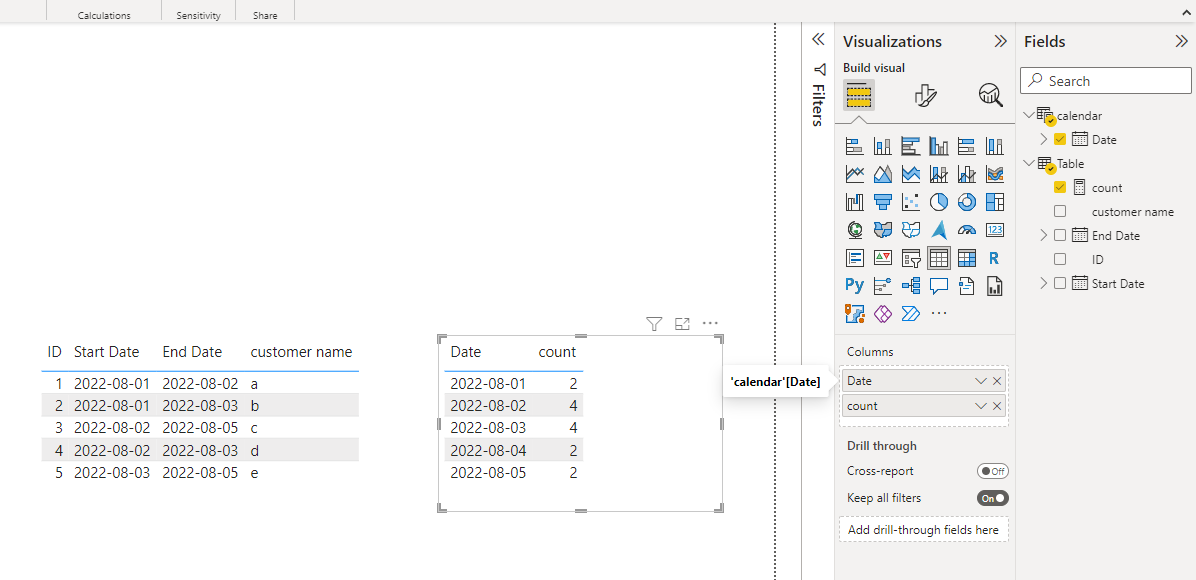Pick the Ribbon chart visual
The height and width of the screenshot is (580, 1196).
tap(995, 174)
